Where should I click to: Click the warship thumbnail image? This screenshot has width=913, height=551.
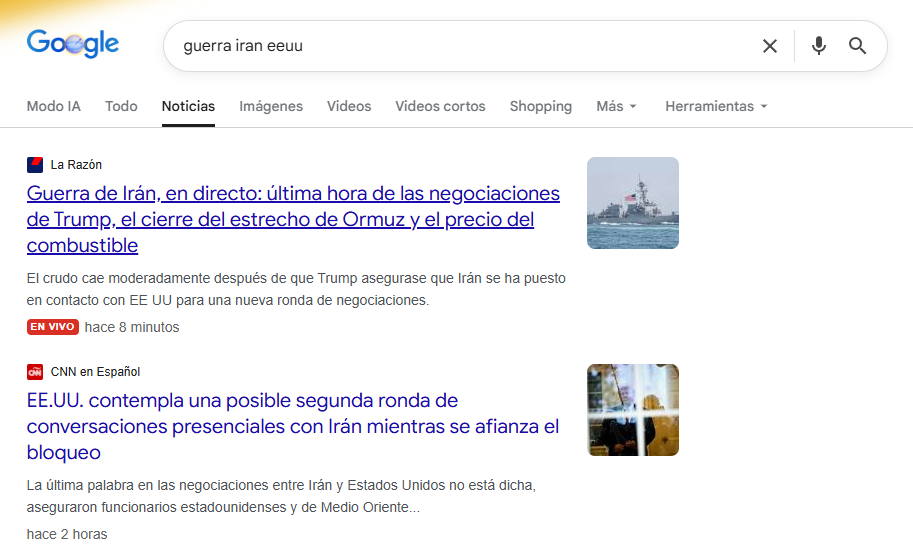tap(633, 203)
